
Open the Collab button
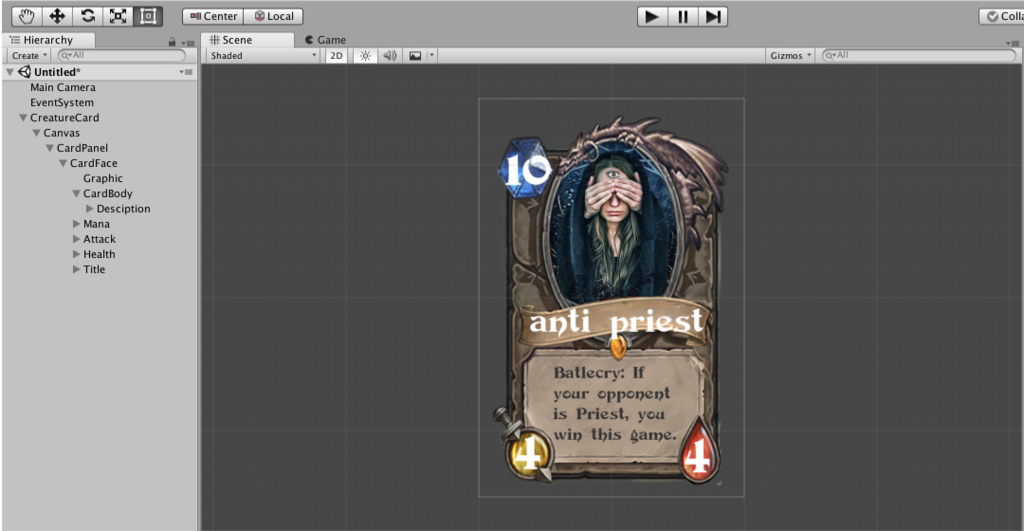point(1002,16)
